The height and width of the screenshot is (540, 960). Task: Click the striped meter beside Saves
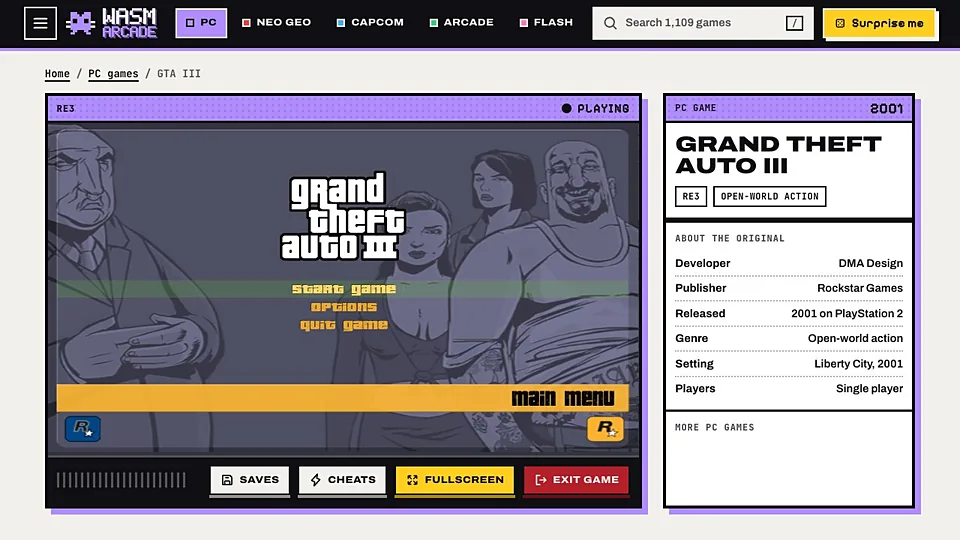[121, 480]
